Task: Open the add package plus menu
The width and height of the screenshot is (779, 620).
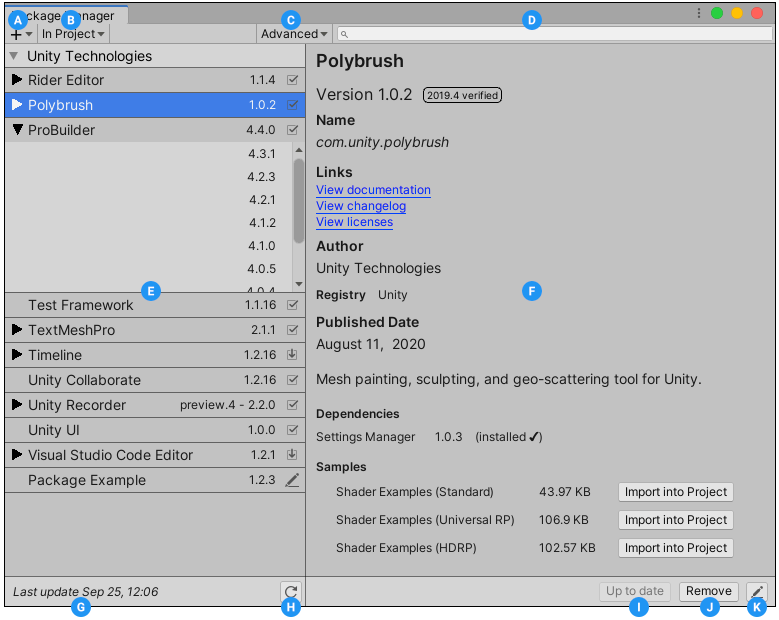Action: point(21,34)
